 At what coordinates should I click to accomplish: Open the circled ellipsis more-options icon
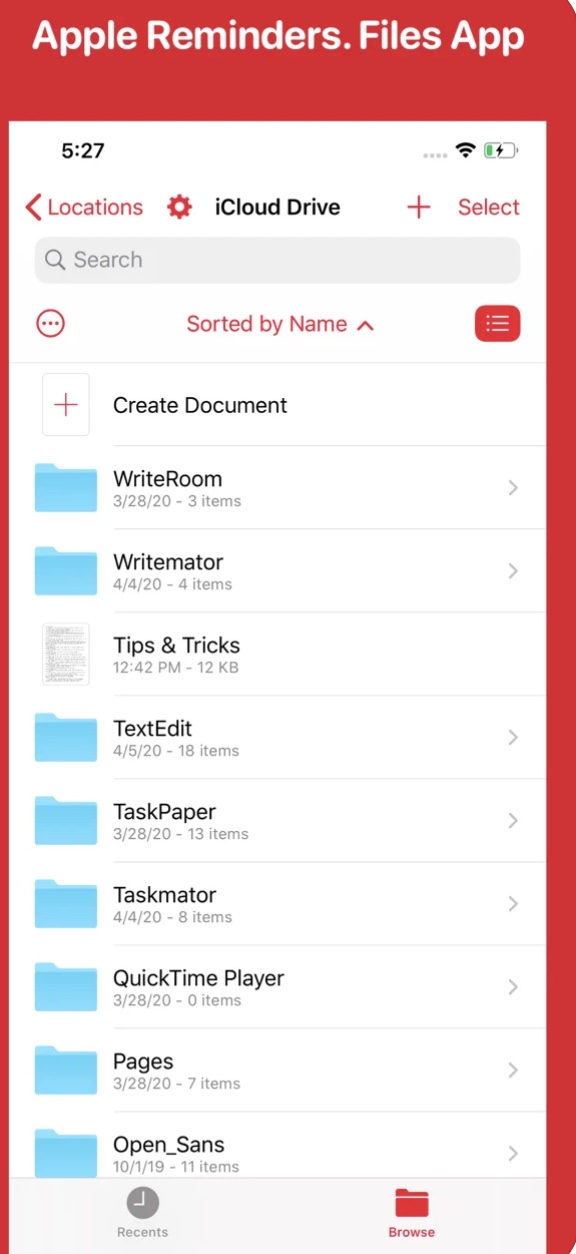click(x=50, y=323)
